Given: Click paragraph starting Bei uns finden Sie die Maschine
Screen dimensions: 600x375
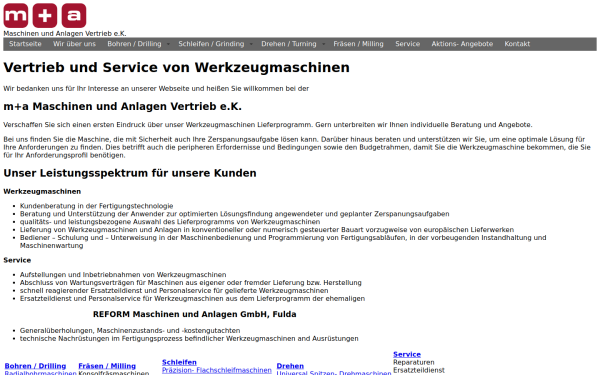Looking at the screenshot, I should click(297, 147).
